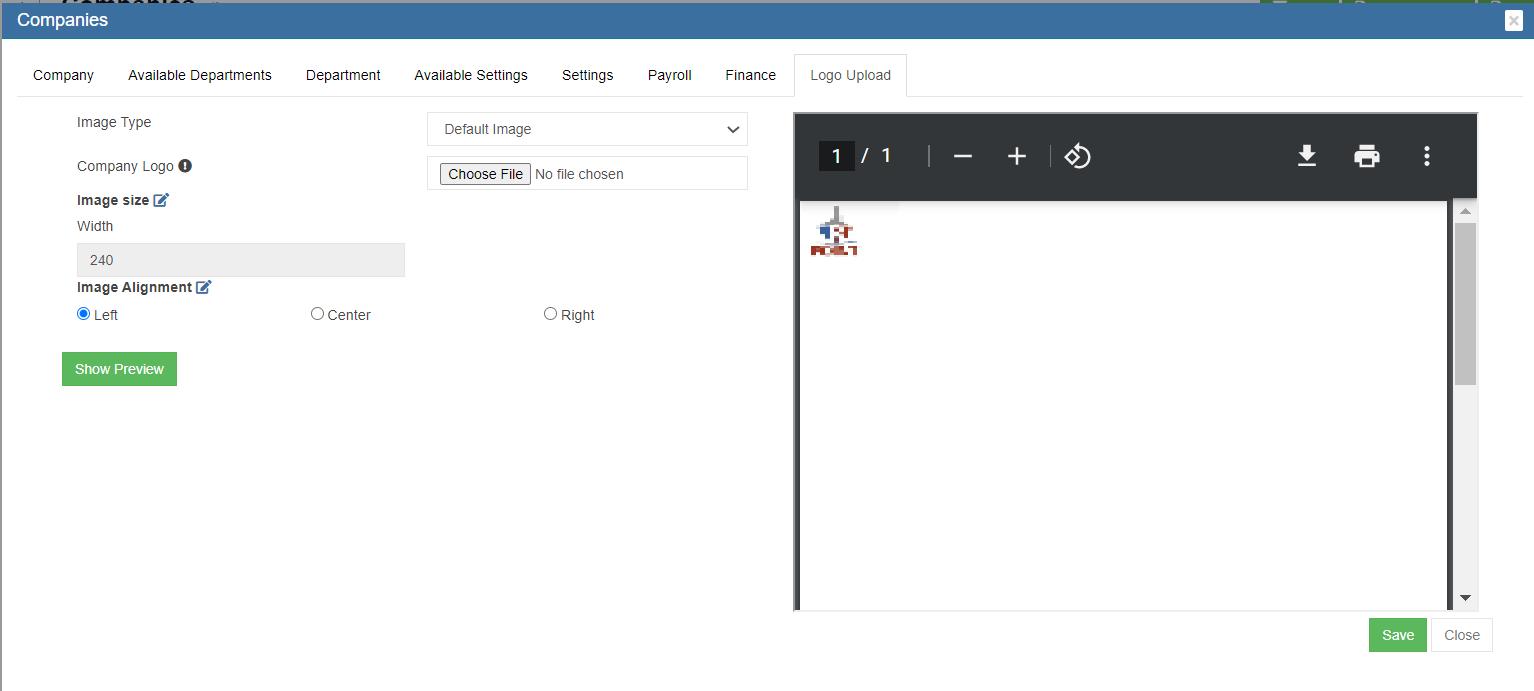This screenshot has width=1534, height=691.
Task: Select the Right alignment radio button
Action: pos(550,314)
